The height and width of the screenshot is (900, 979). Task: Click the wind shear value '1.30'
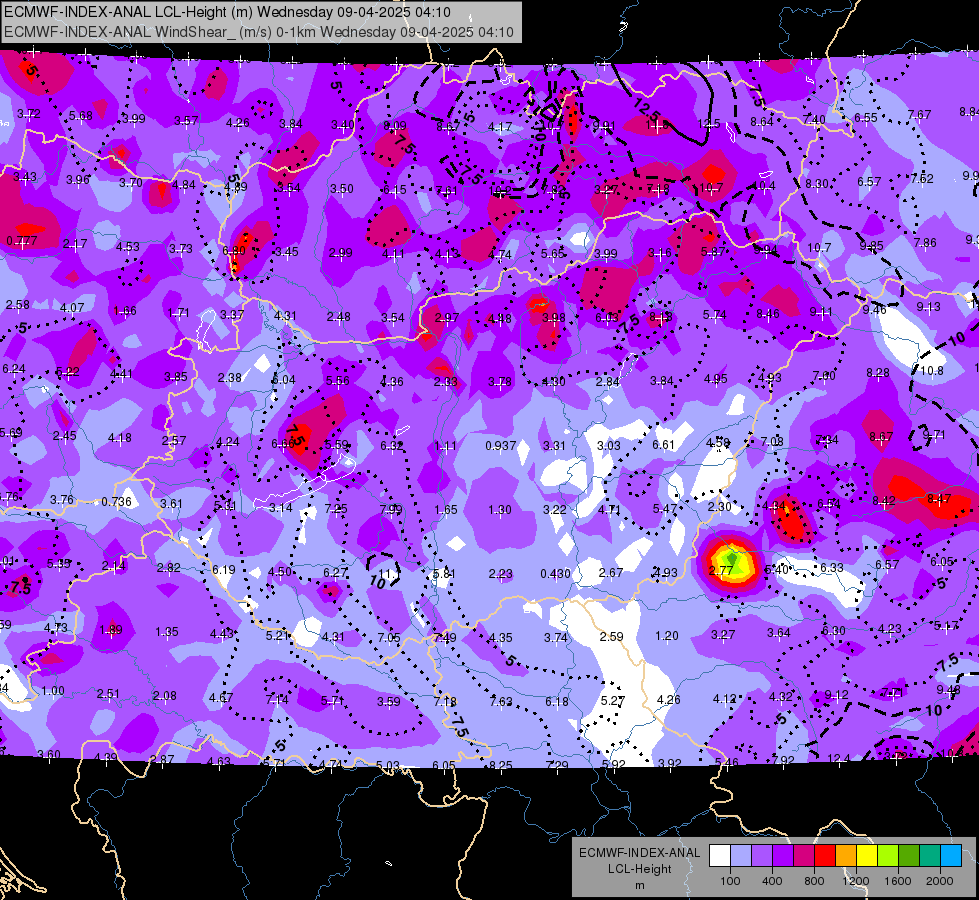click(x=499, y=510)
